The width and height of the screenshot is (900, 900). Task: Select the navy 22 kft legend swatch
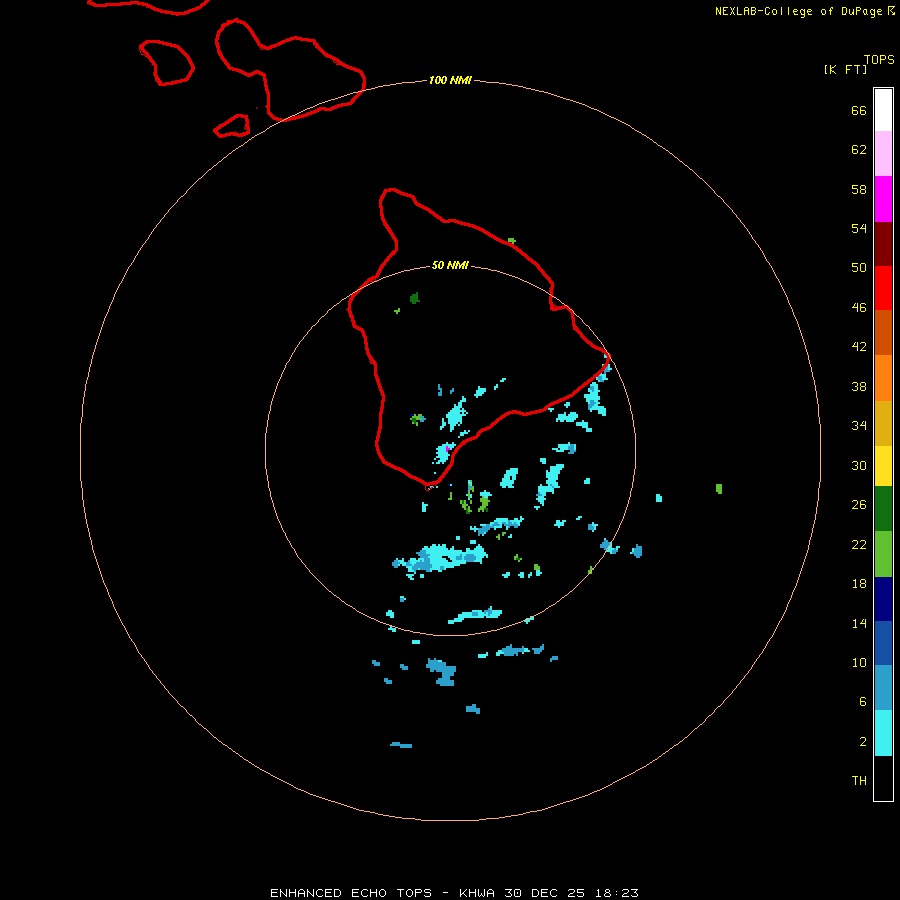point(883,599)
